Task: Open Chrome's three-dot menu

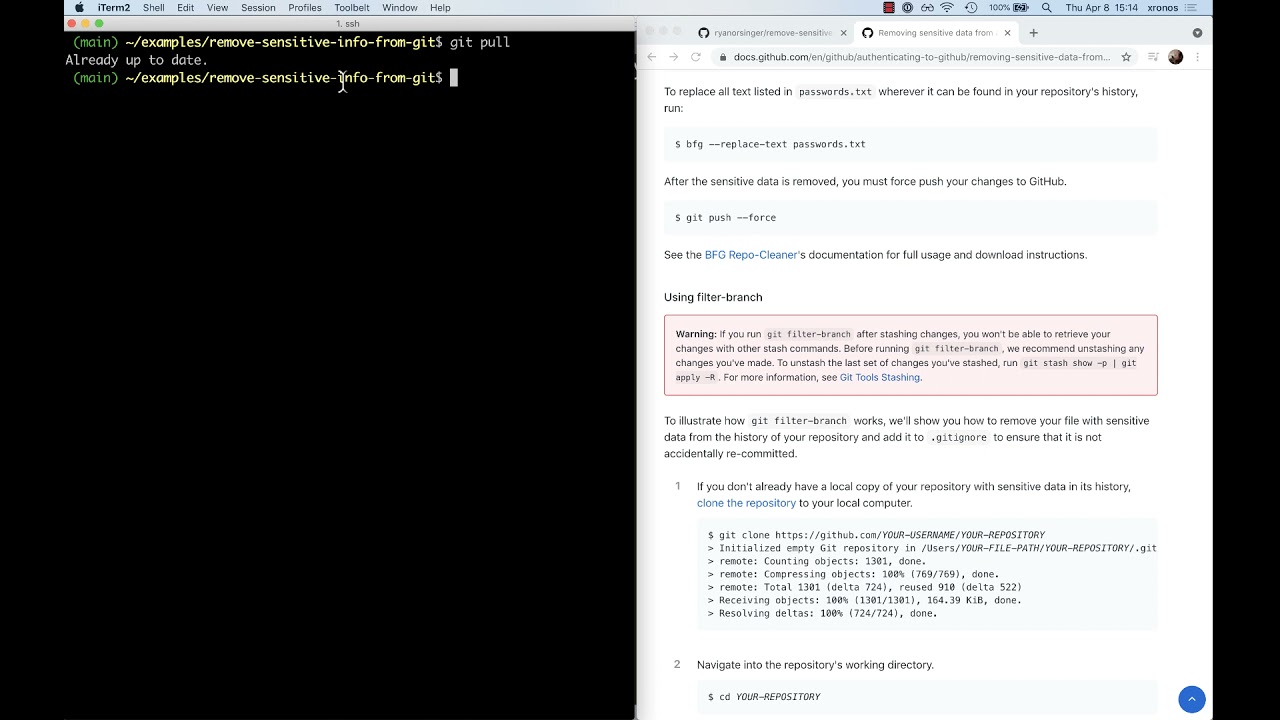Action: pos(1197,57)
